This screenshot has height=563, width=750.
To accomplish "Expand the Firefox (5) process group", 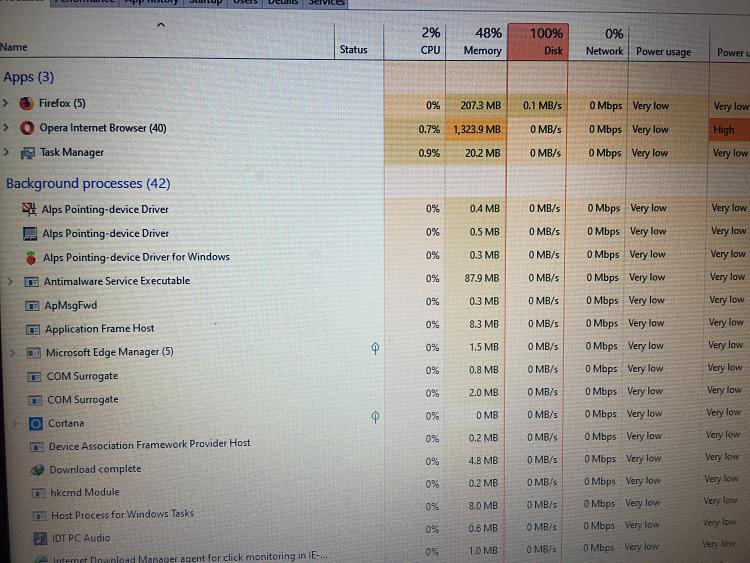I will click(x=5, y=103).
